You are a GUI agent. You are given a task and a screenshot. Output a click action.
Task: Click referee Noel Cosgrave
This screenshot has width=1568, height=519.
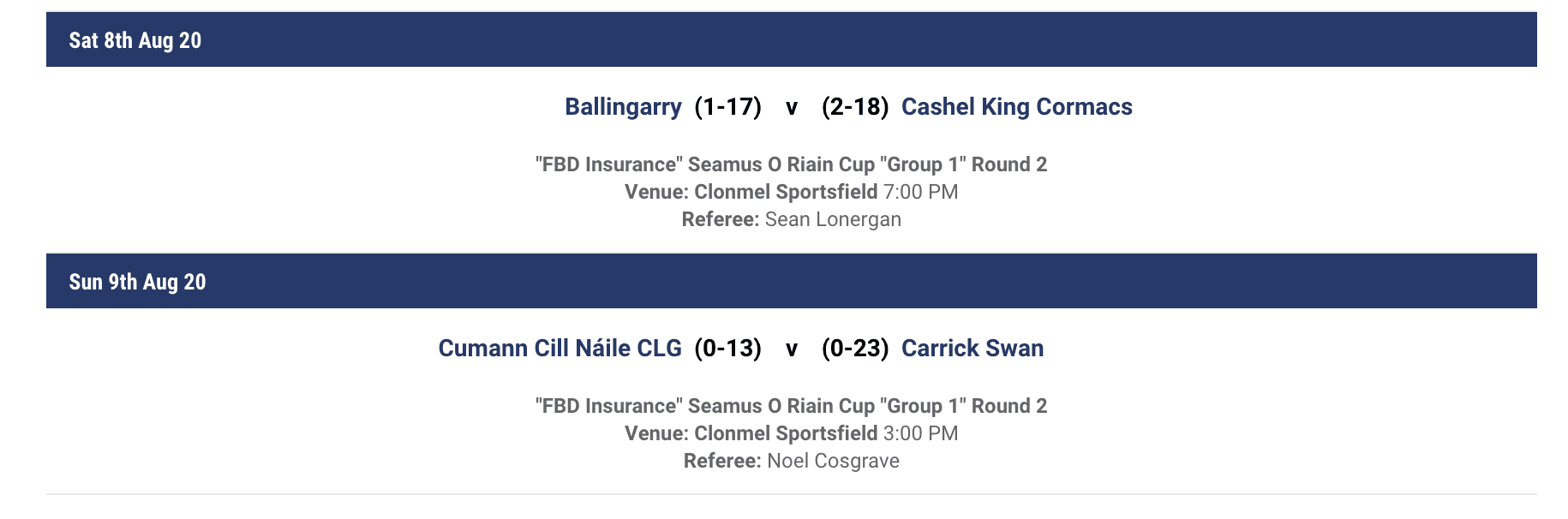834,461
